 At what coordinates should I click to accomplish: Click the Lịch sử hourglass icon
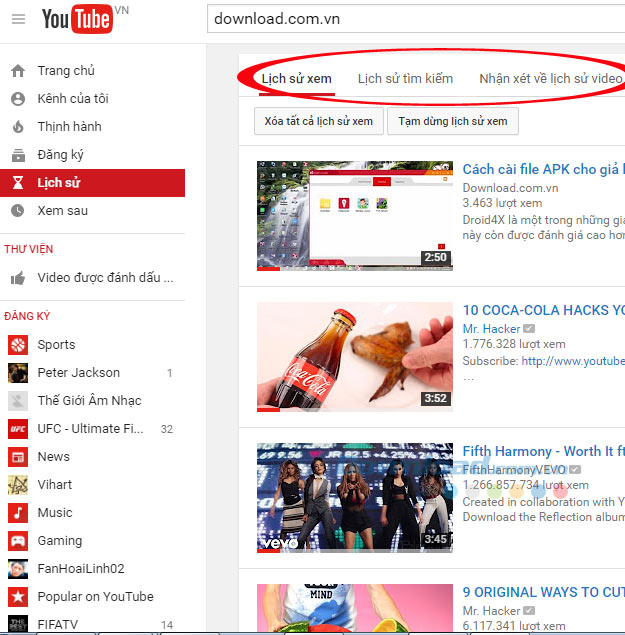tap(18, 183)
